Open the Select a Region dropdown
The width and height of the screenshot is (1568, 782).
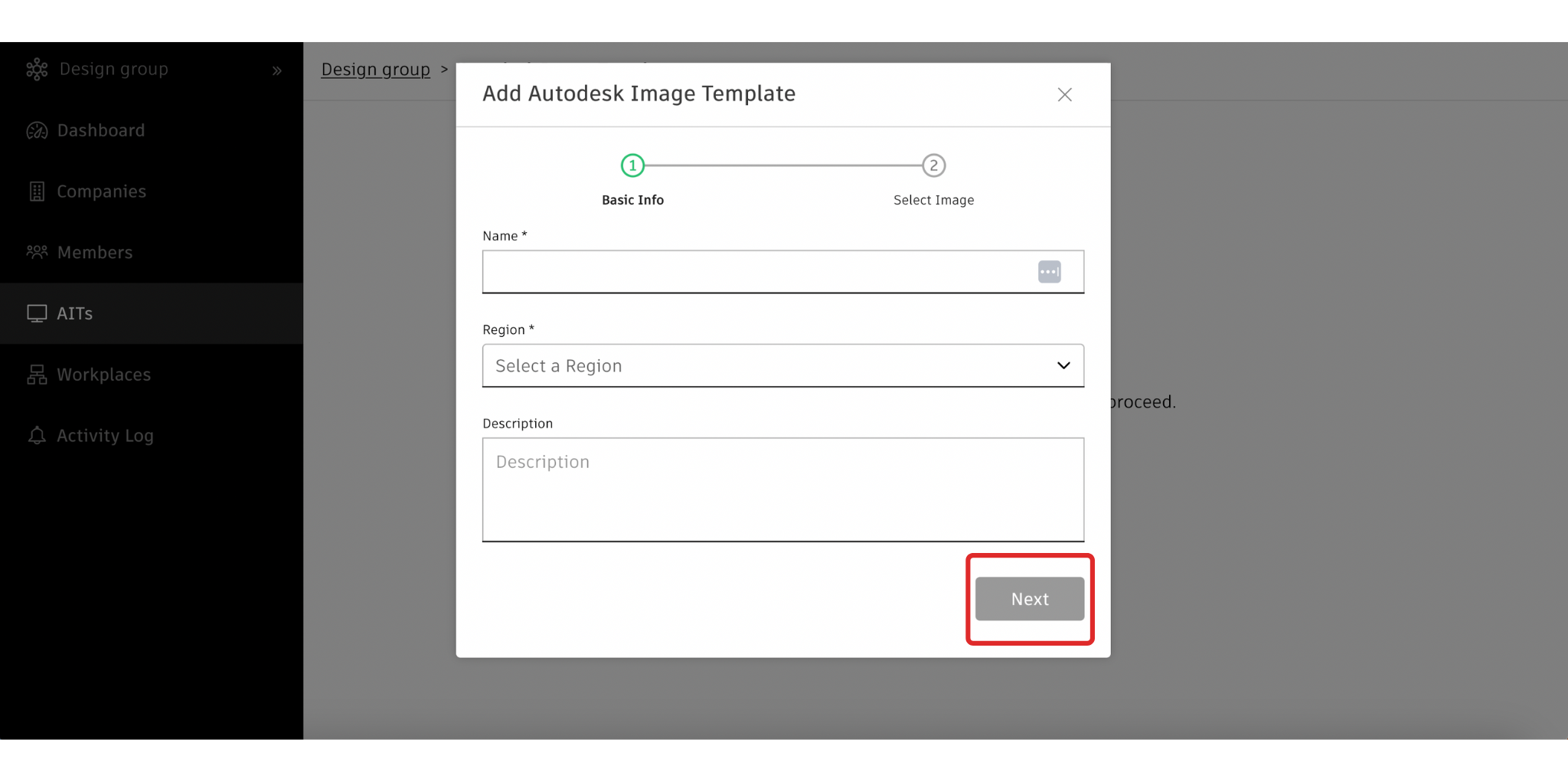click(x=783, y=366)
